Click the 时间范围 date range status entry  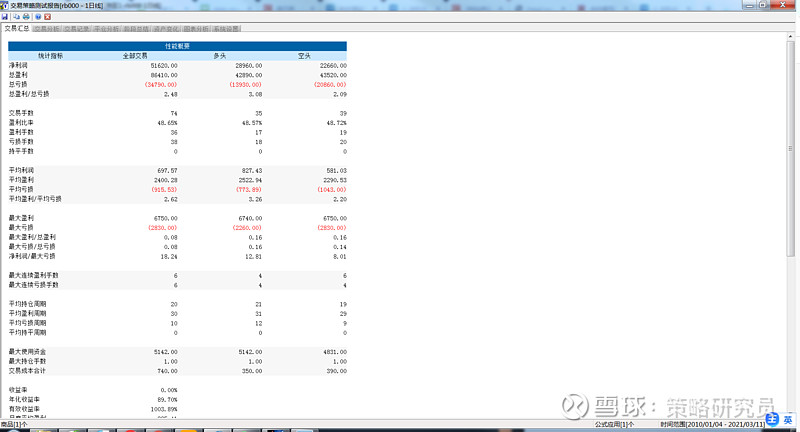(713, 424)
